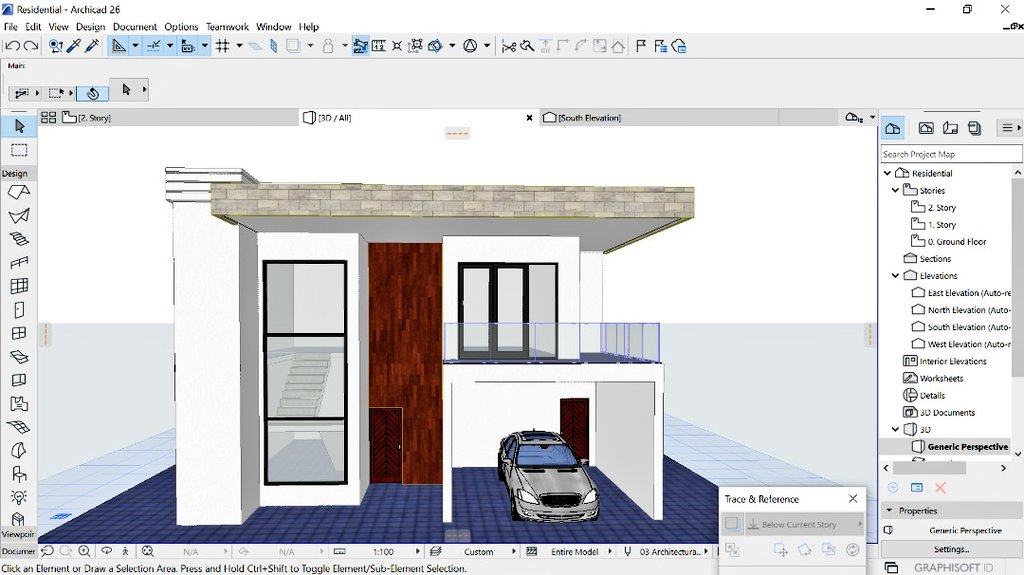Close the Trace & Reference palette

(x=853, y=499)
